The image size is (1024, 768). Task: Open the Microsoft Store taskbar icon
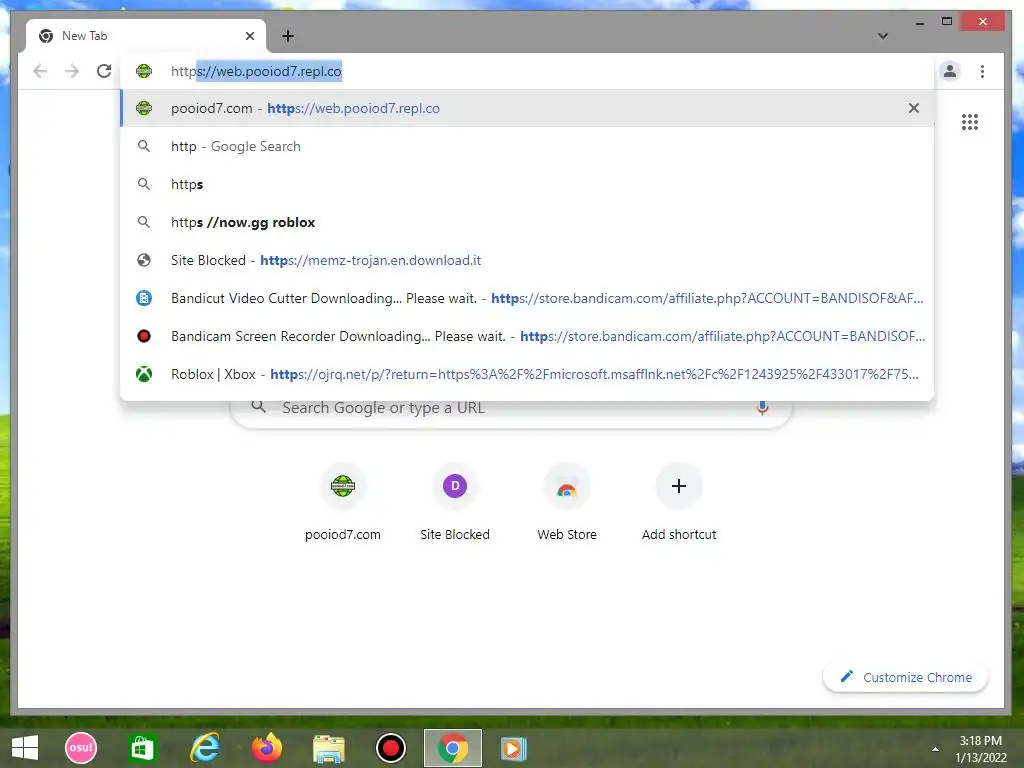click(142, 748)
